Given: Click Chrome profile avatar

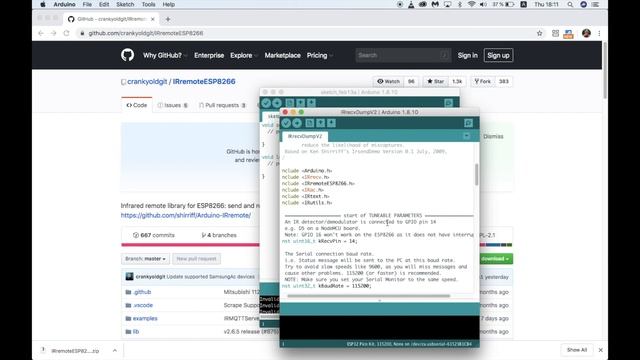Looking at the screenshot, I should pos(587,33).
